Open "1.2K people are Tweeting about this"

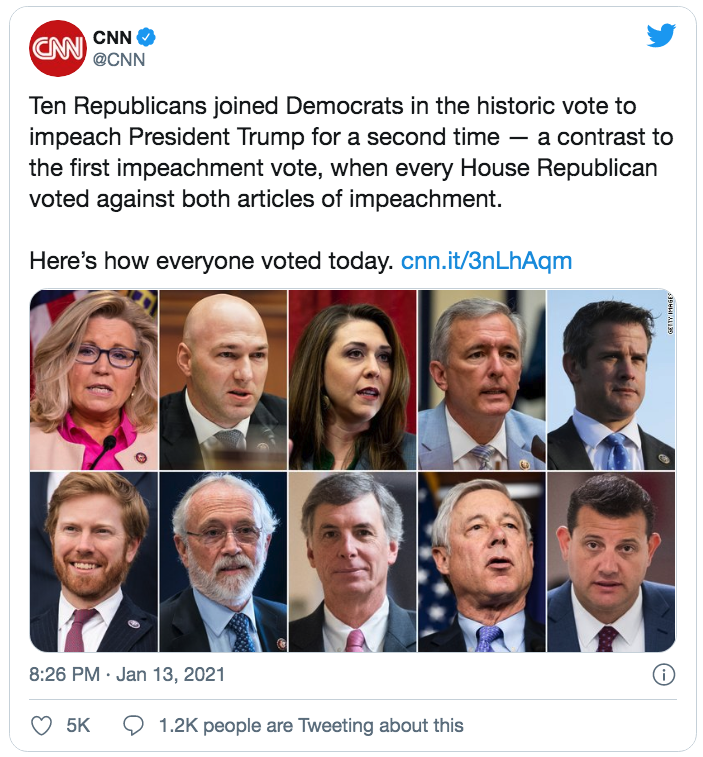click(x=311, y=725)
